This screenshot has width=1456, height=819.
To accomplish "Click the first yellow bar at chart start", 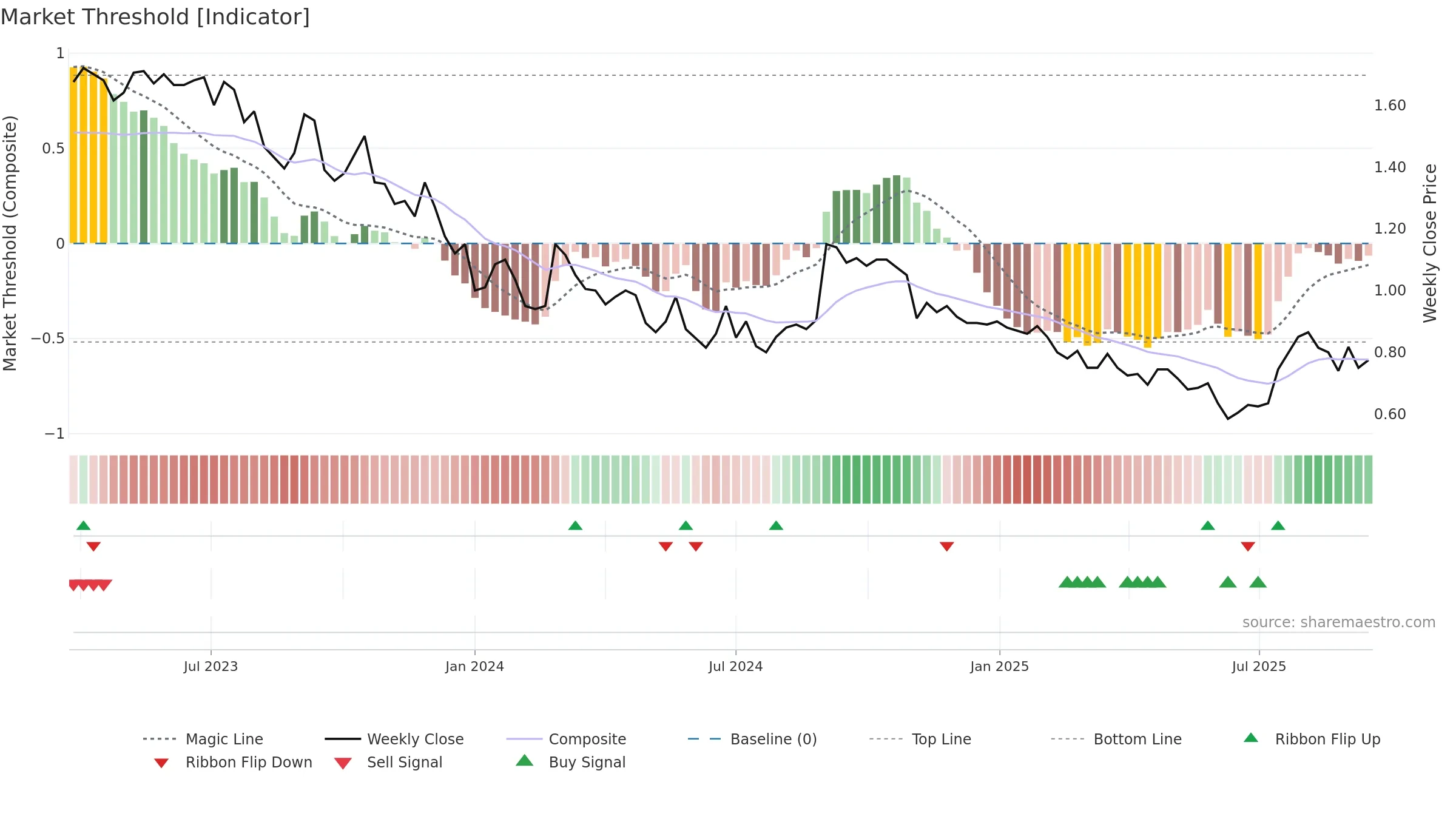I will 73,155.
